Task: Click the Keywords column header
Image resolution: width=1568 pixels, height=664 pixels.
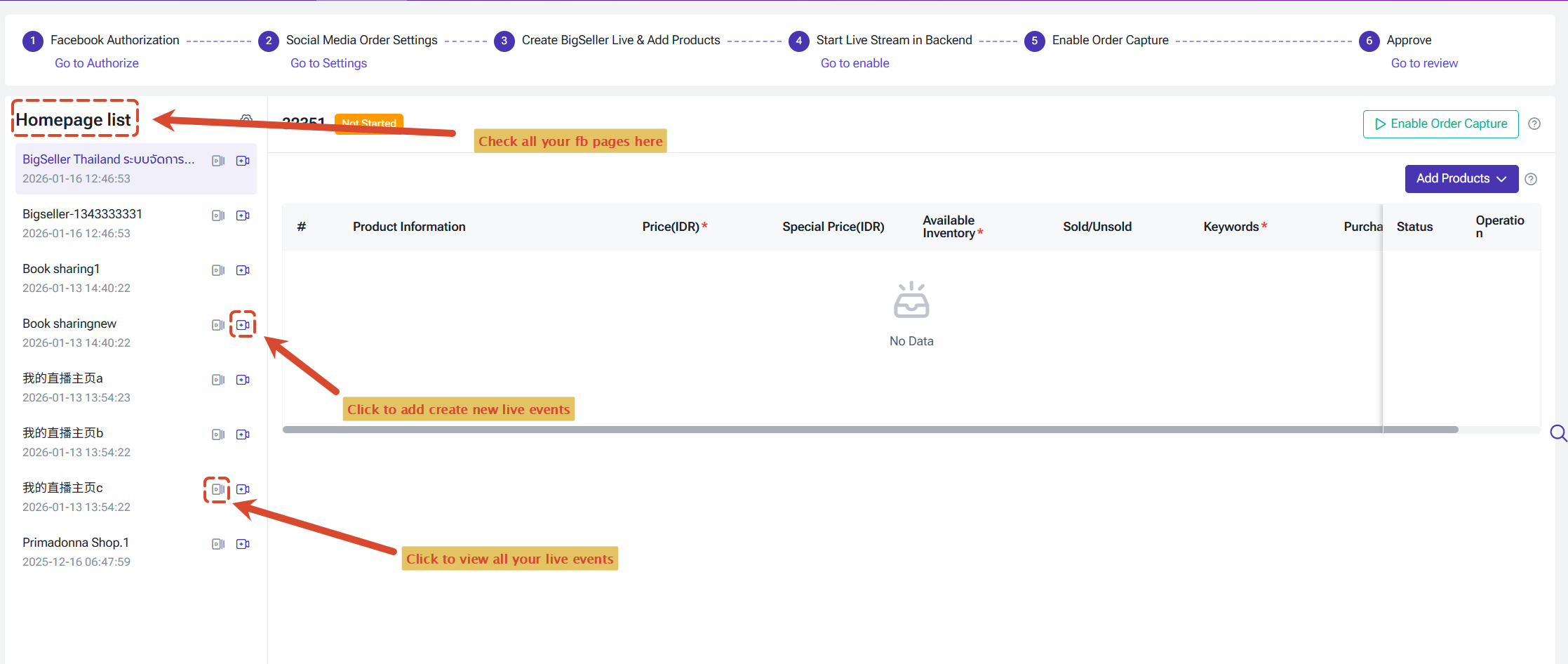Action: [1235, 227]
